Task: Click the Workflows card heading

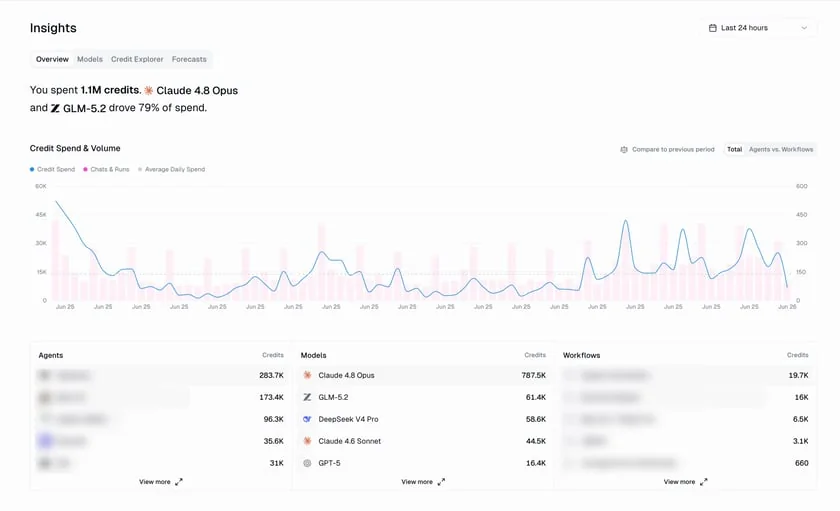Action: [x=581, y=355]
